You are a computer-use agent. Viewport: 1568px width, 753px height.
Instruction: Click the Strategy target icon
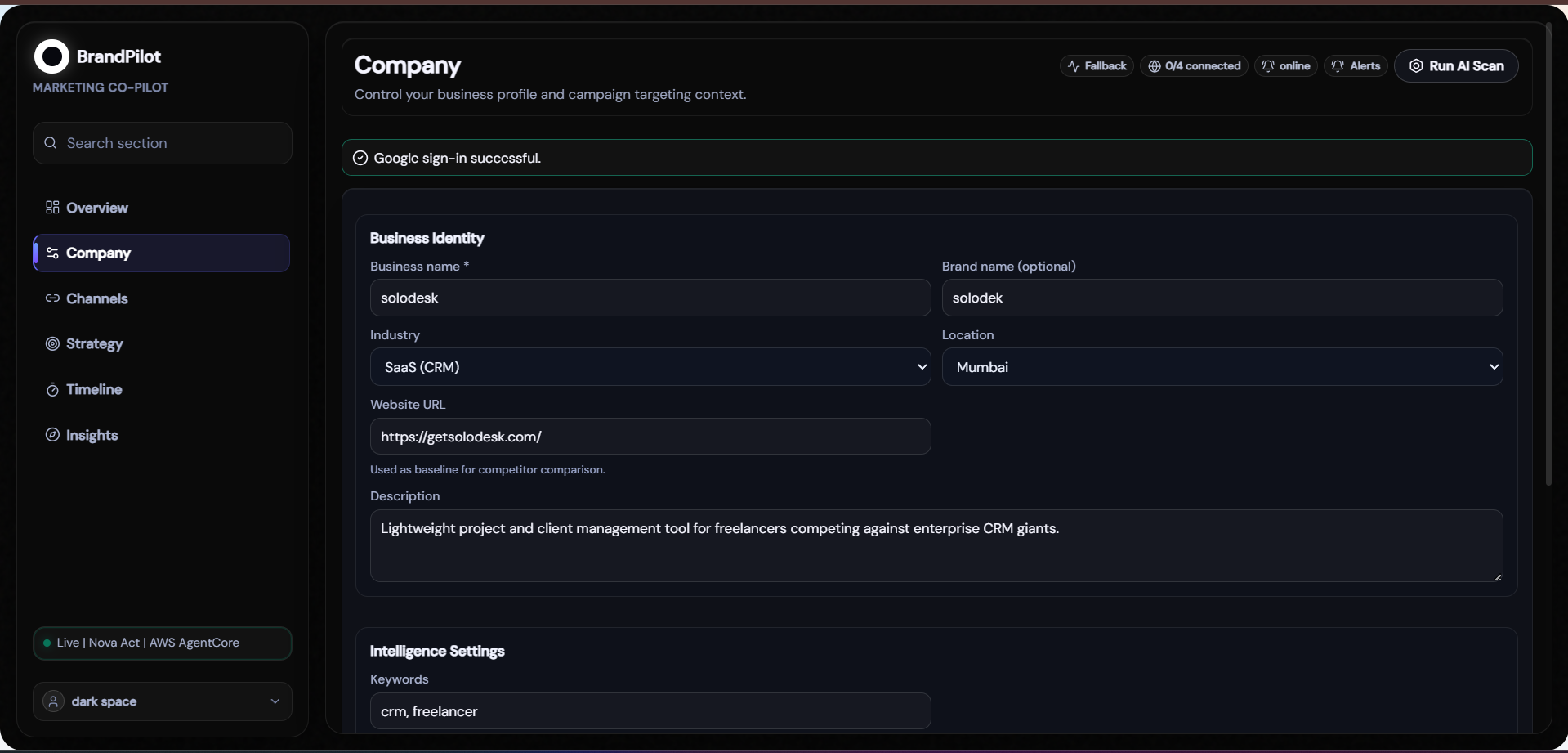click(x=52, y=344)
